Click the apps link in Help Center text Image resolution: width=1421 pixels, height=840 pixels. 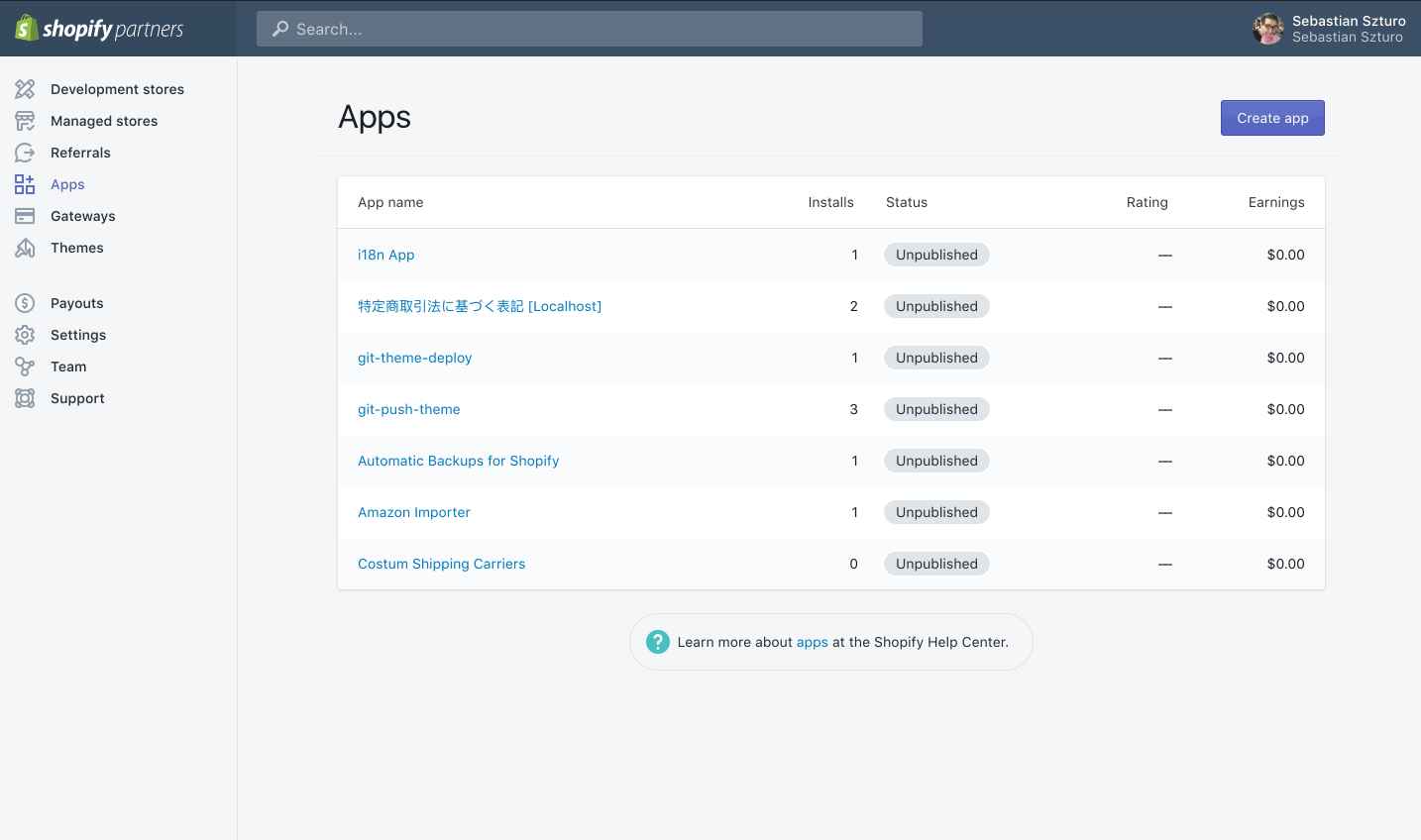[x=812, y=641]
